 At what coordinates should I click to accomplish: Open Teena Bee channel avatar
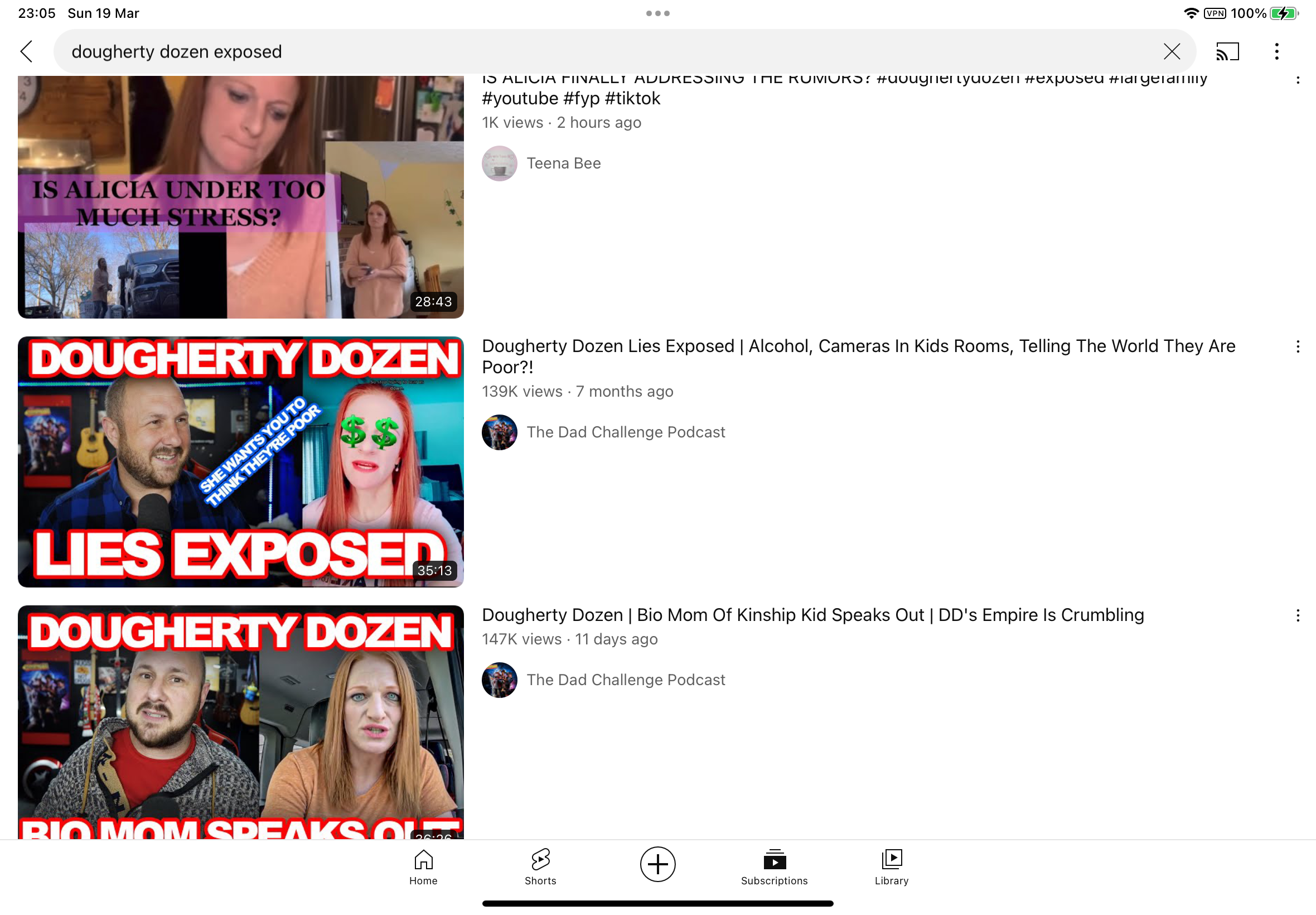500,163
